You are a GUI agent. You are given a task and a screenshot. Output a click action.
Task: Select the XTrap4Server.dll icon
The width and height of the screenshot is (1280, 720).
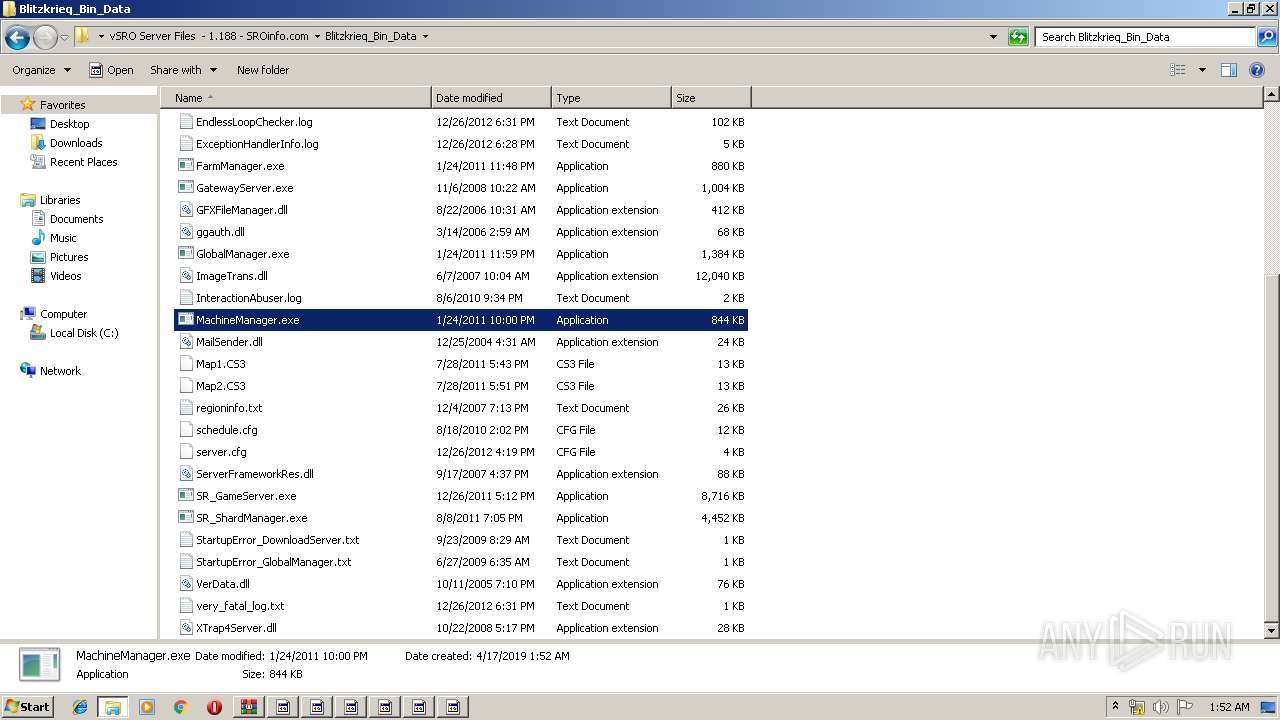coord(185,628)
